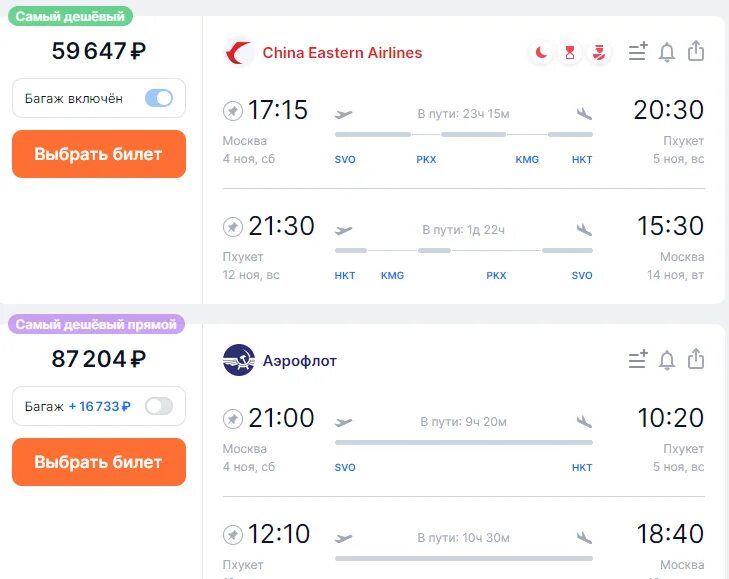This screenshot has width=729, height=579.
Task: Click the night transfer moon icon
Action: coord(541,53)
